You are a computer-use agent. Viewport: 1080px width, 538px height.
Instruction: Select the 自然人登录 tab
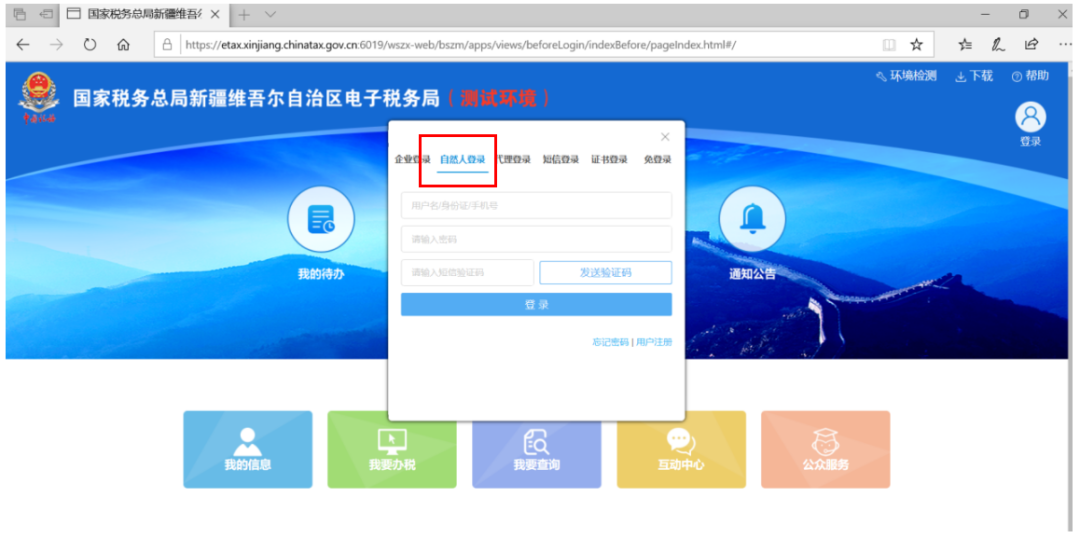click(462, 160)
